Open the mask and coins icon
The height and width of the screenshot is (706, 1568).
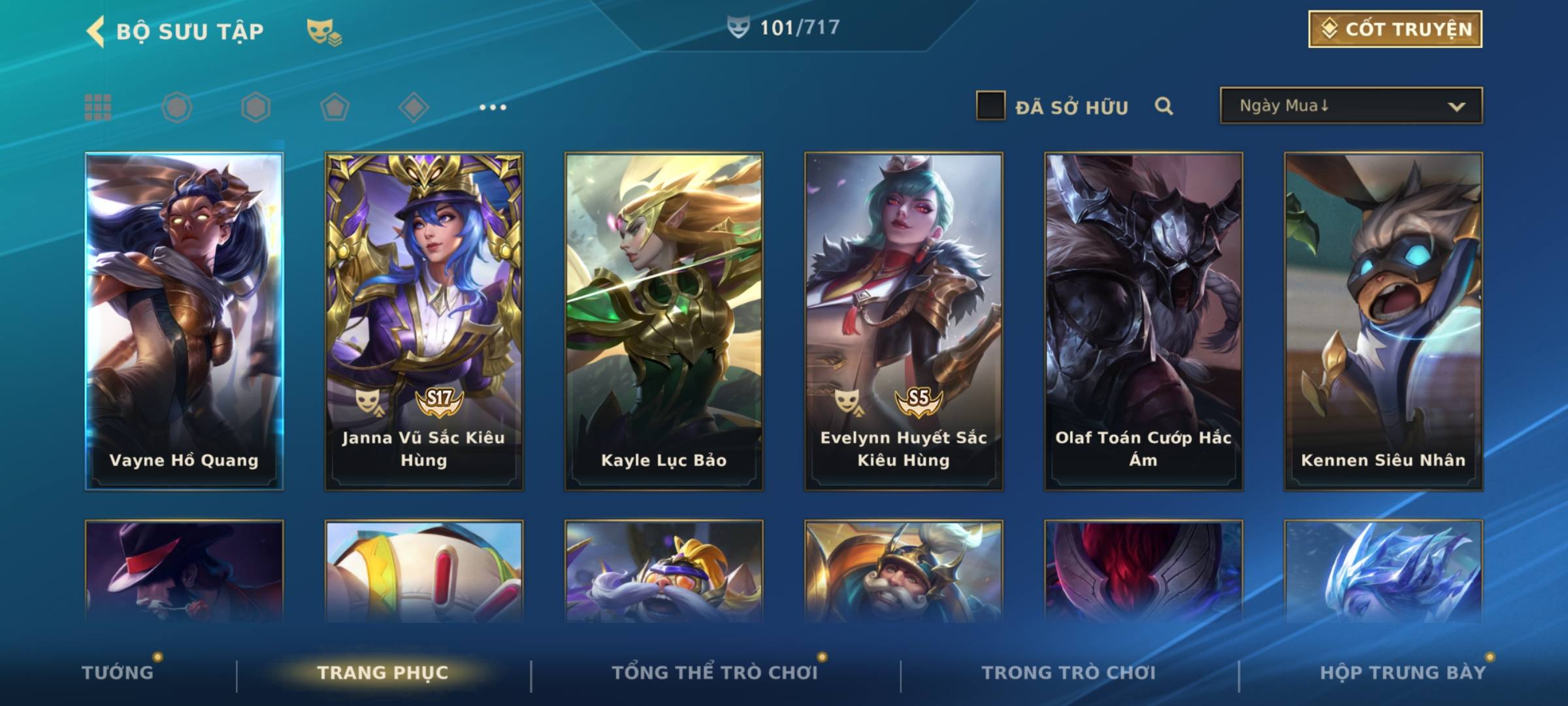click(324, 32)
